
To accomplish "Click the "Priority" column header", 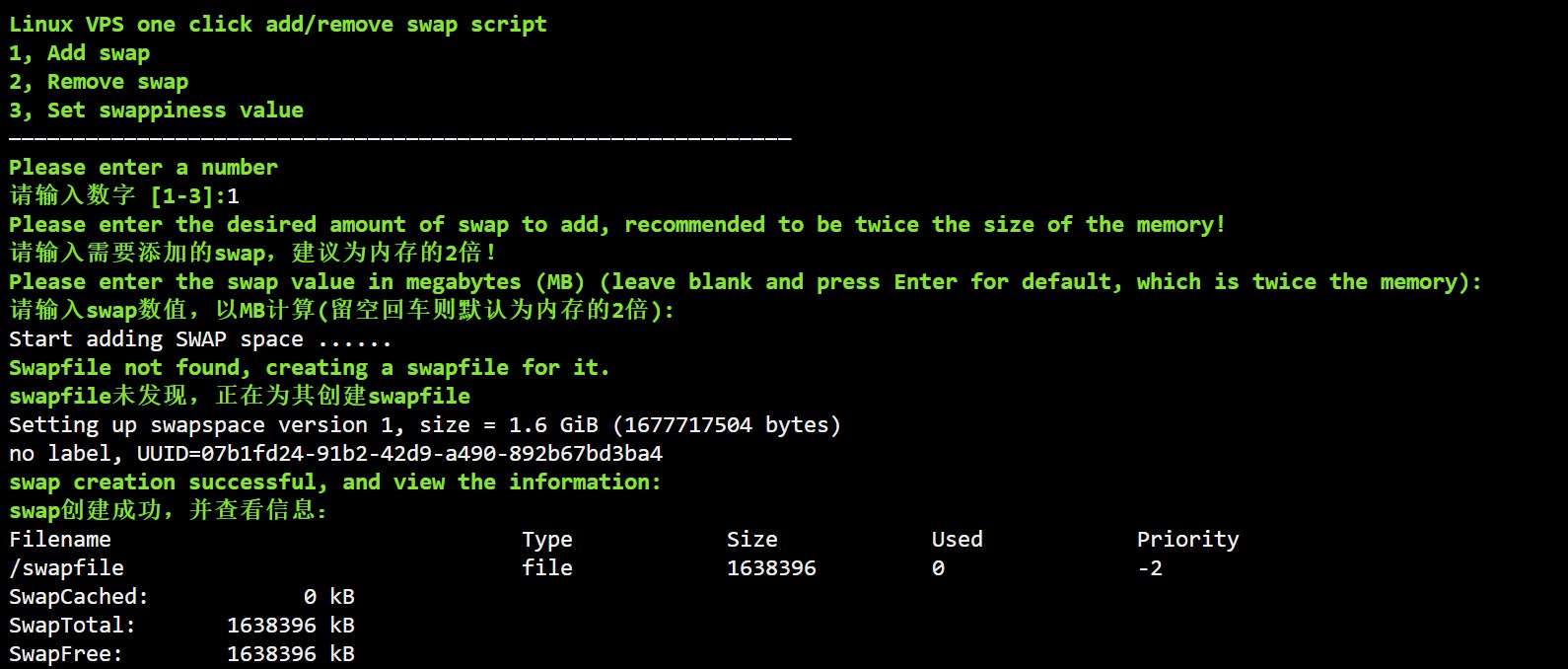I will click(1187, 540).
